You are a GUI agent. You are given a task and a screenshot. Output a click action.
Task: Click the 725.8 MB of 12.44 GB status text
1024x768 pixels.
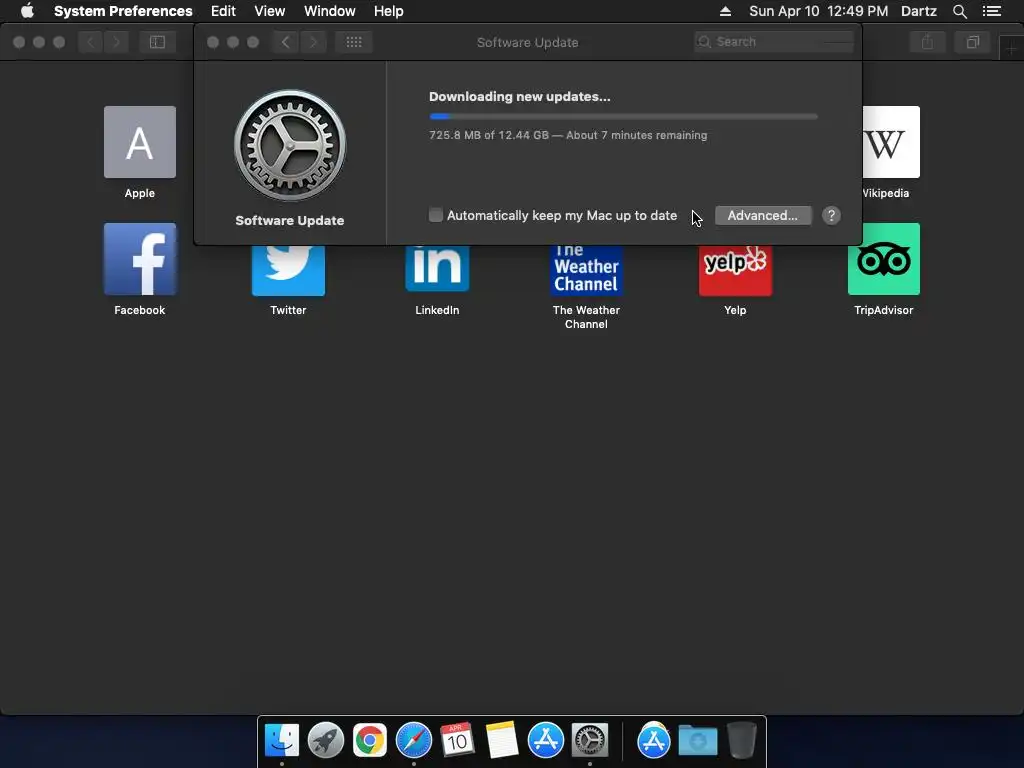(568, 135)
